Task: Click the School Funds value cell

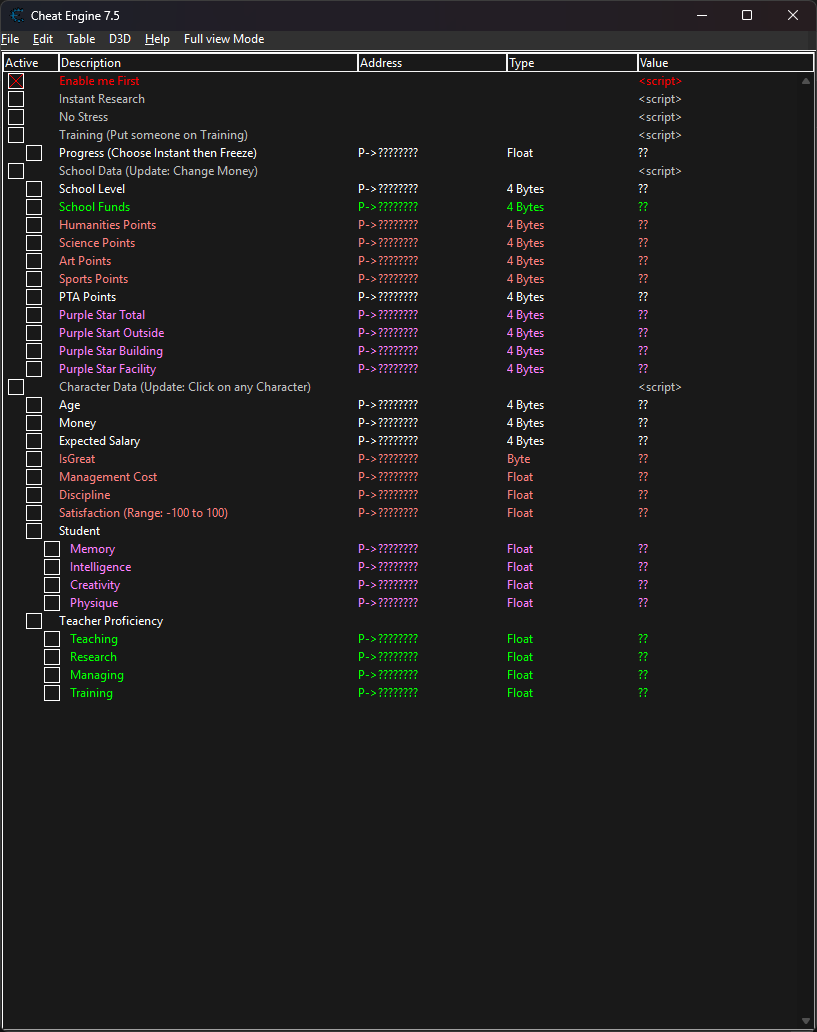Action: tap(643, 207)
